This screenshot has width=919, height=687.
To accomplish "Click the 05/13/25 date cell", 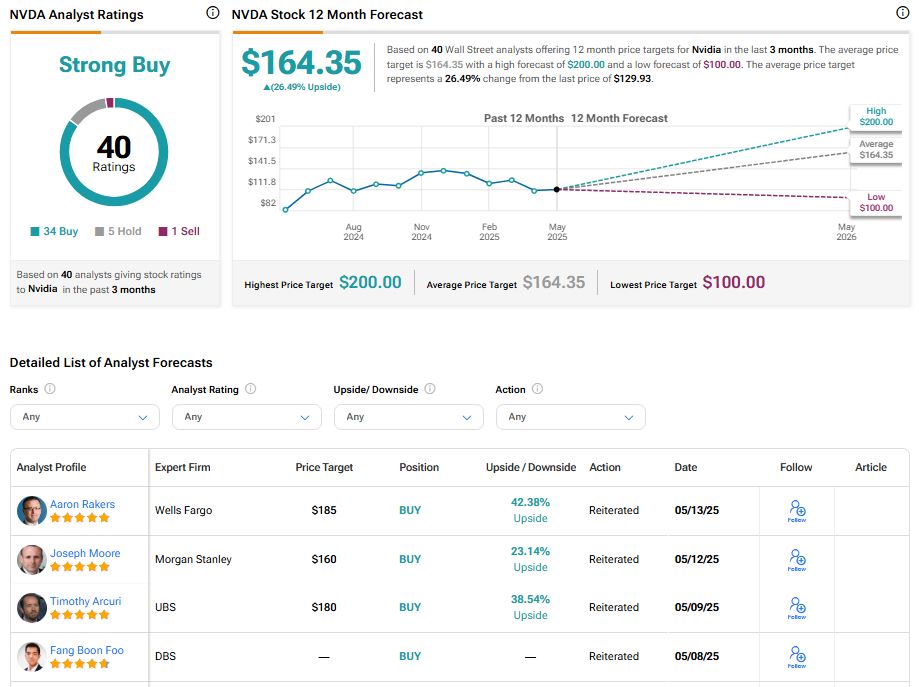I will 697,511.
